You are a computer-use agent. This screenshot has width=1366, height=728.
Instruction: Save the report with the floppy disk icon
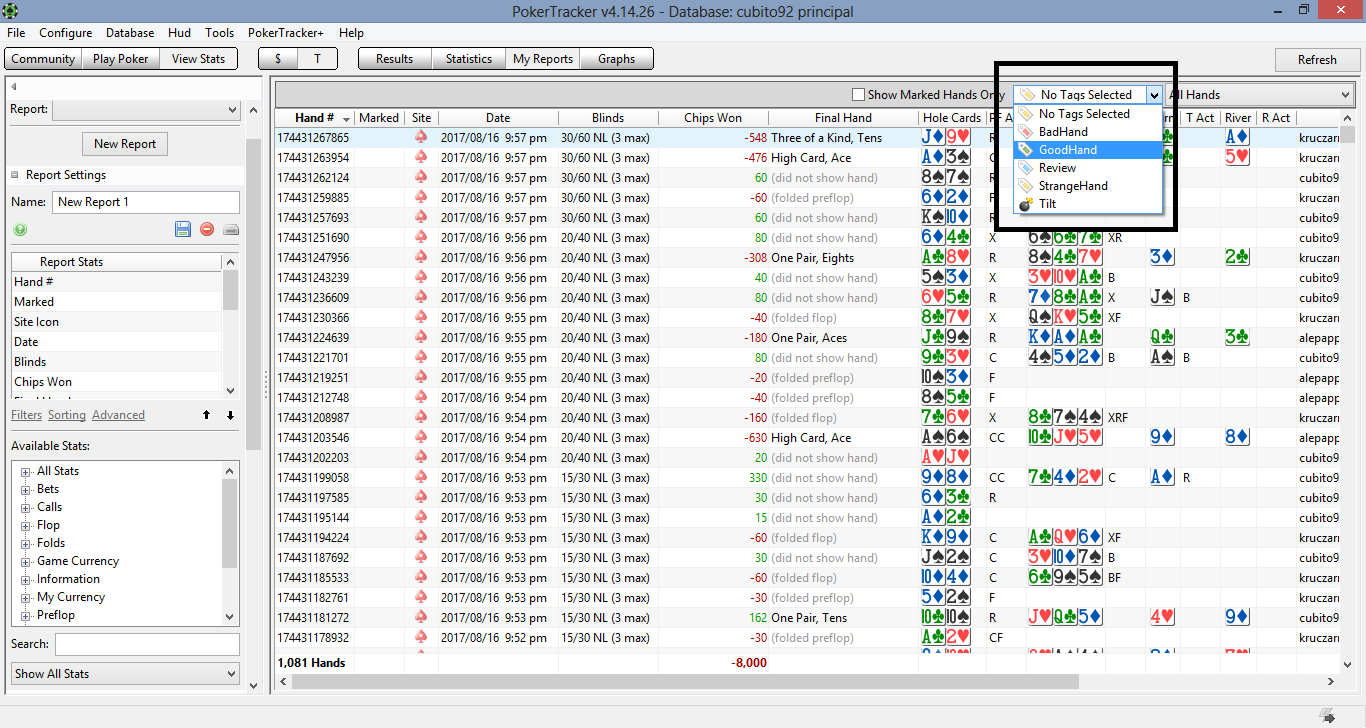tap(183, 229)
